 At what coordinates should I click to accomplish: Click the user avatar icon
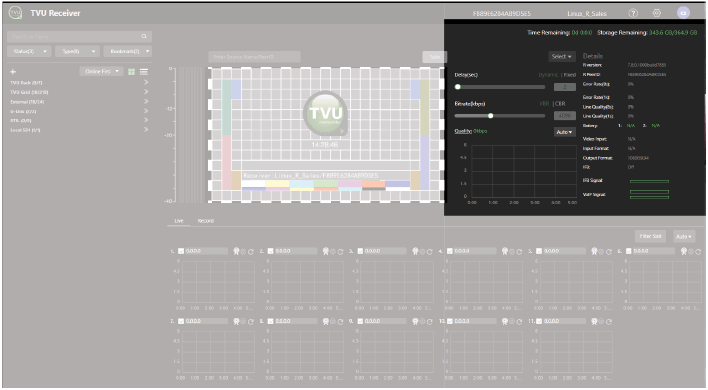(683, 13)
